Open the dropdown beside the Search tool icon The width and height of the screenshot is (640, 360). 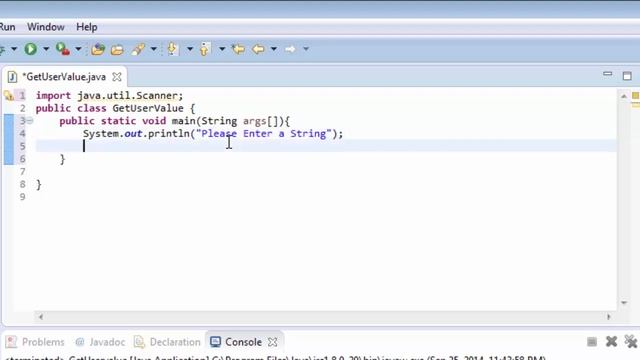153,49
